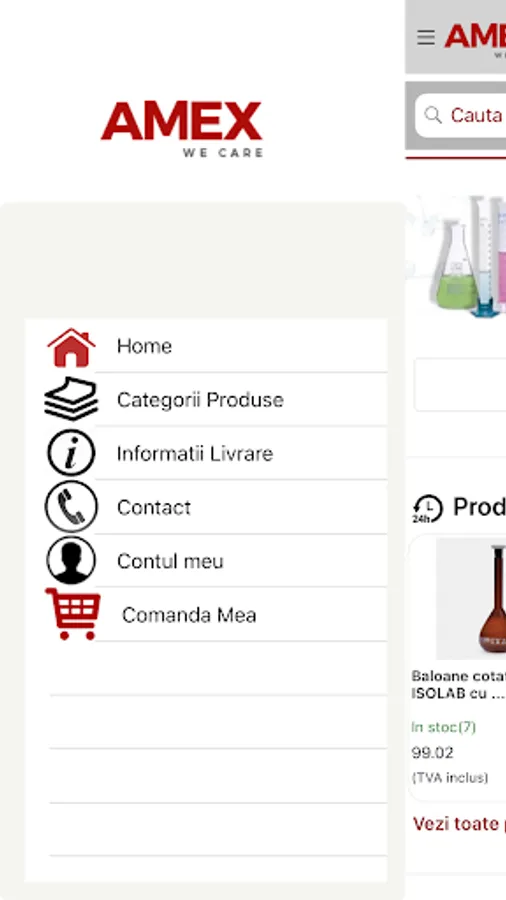Image resolution: width=506 pixels, height=900 pixels.
Task: Click the search magnifier icon
Action: tap(433, 115)
